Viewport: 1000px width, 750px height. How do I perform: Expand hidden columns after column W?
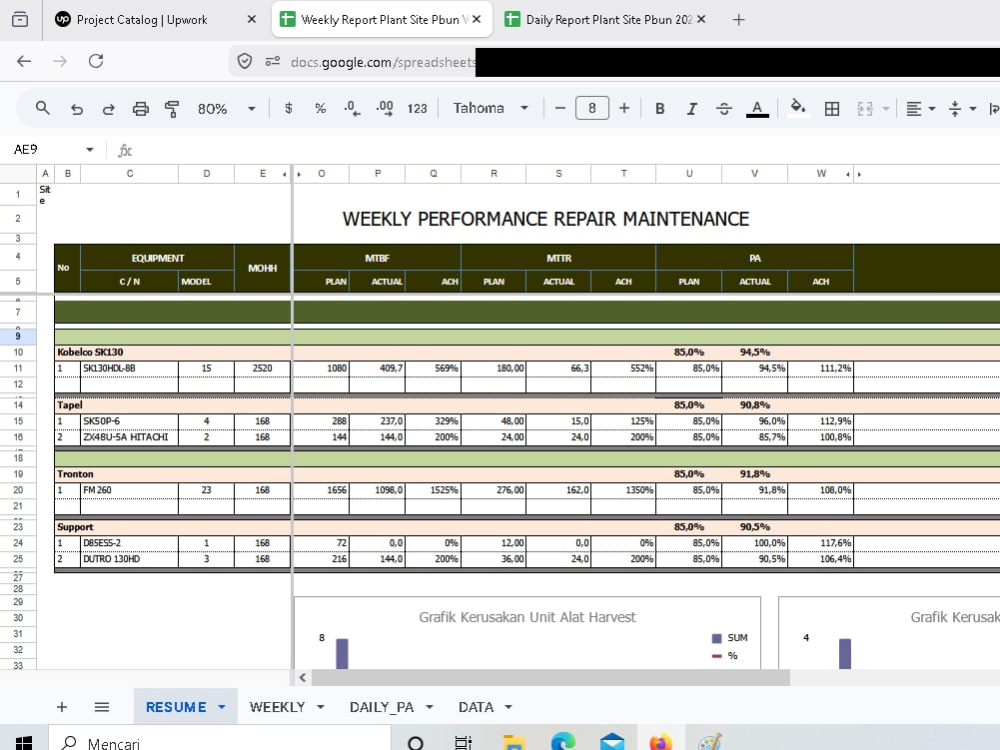(x=859, y=174)
